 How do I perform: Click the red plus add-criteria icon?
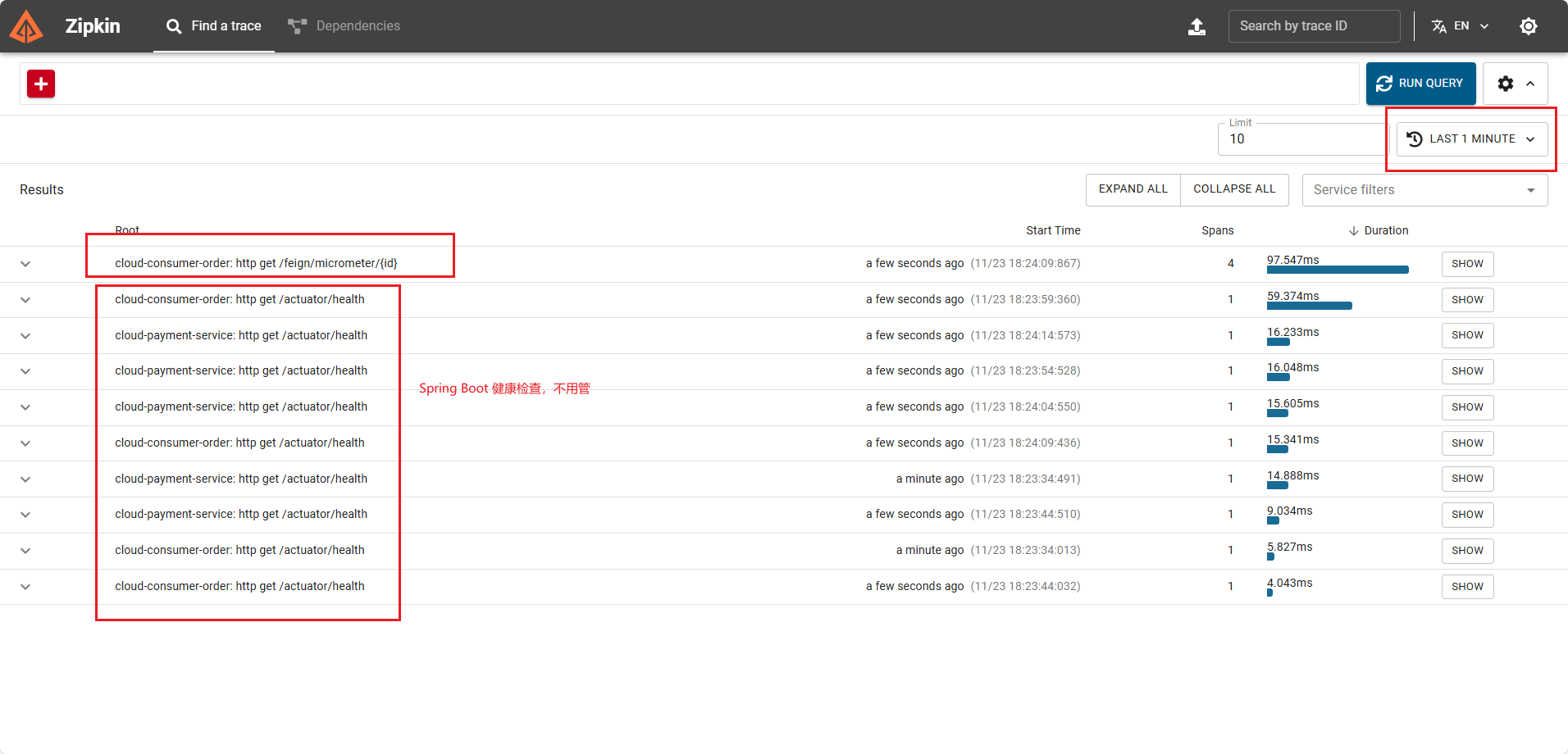pos(41,84)
